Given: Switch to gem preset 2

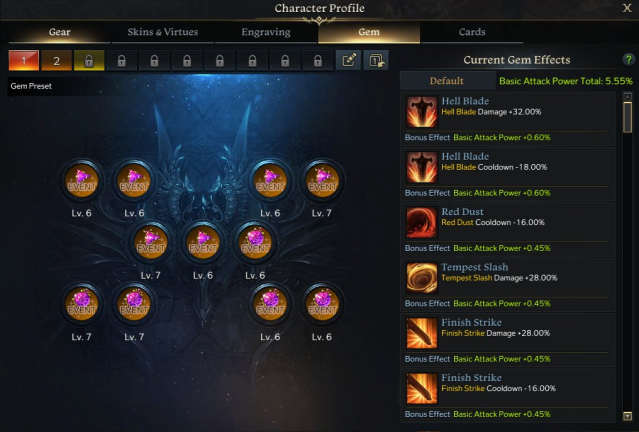Looking at the screenshot, I should pos(56,61).
